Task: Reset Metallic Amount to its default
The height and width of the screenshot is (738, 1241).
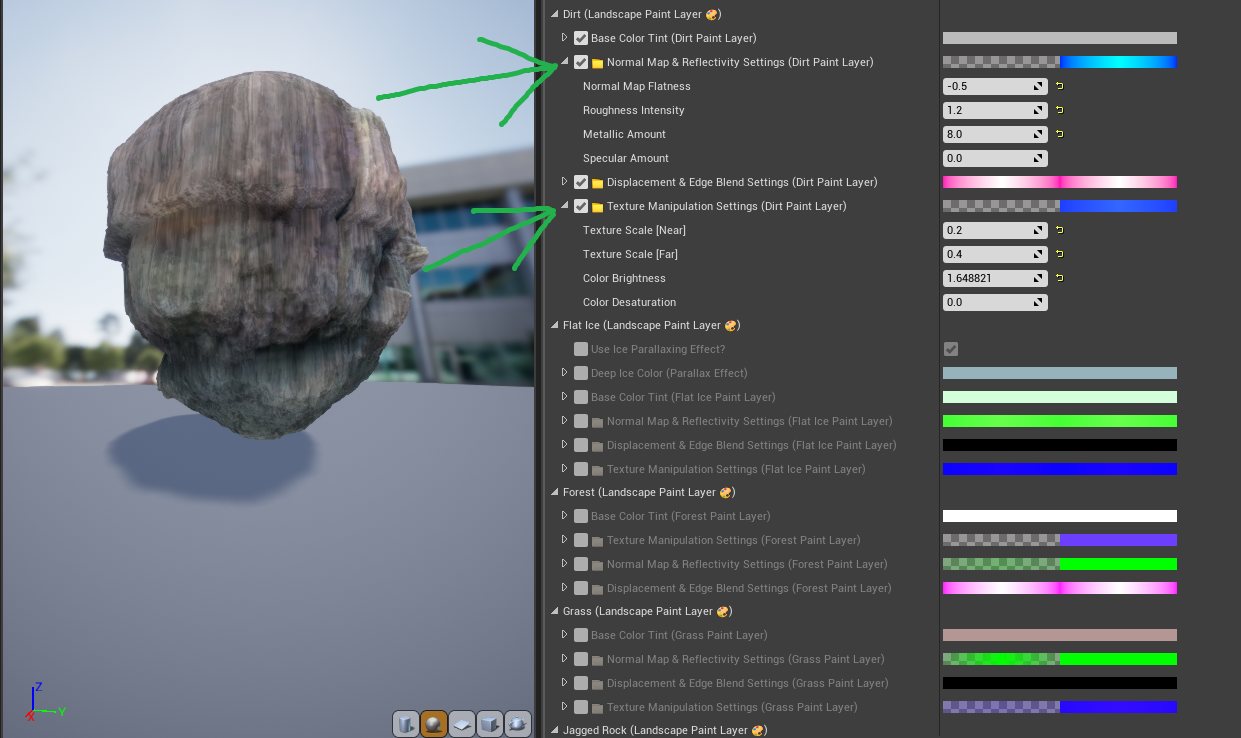Action: pos(1058,134)
